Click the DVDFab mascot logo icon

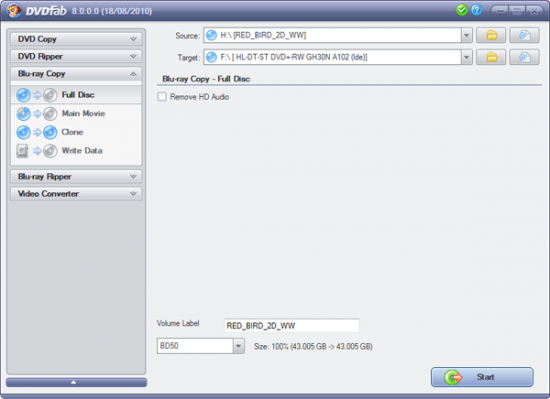(13, 10)
